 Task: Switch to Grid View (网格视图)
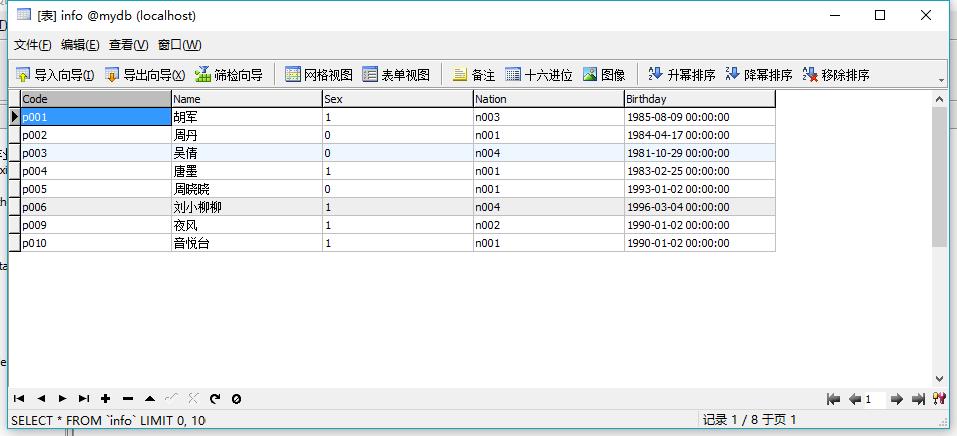click(319, 75)
